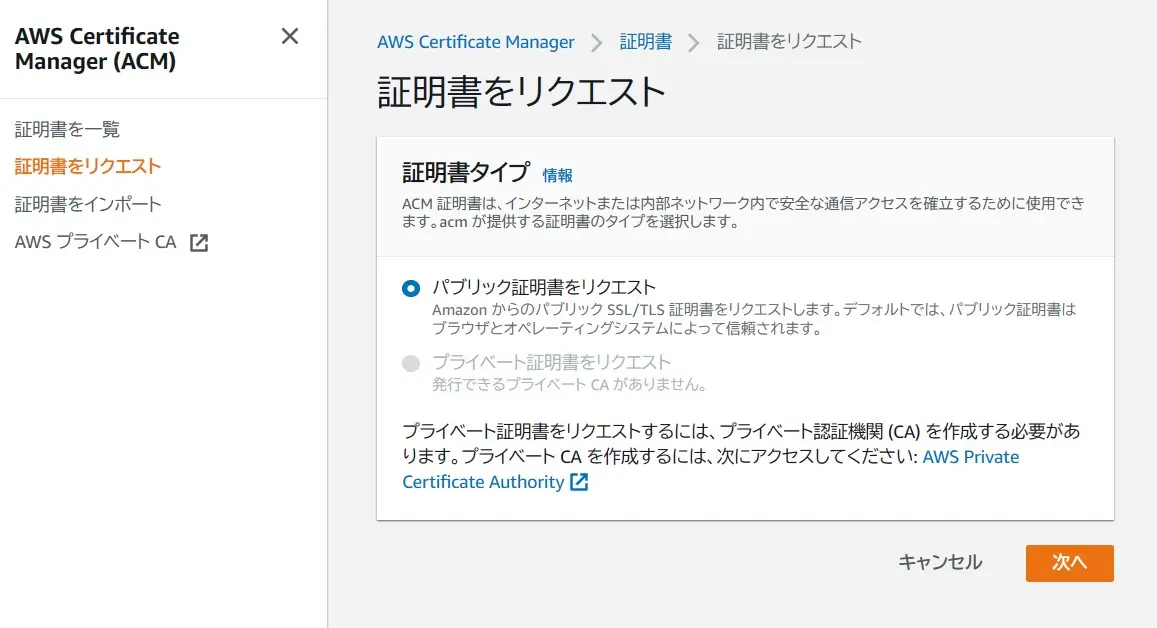Screen dimensions: 1157x628
Task: Click the current 証明書をリクエスト breadcrumb text
Action: [x=789, y=42]
